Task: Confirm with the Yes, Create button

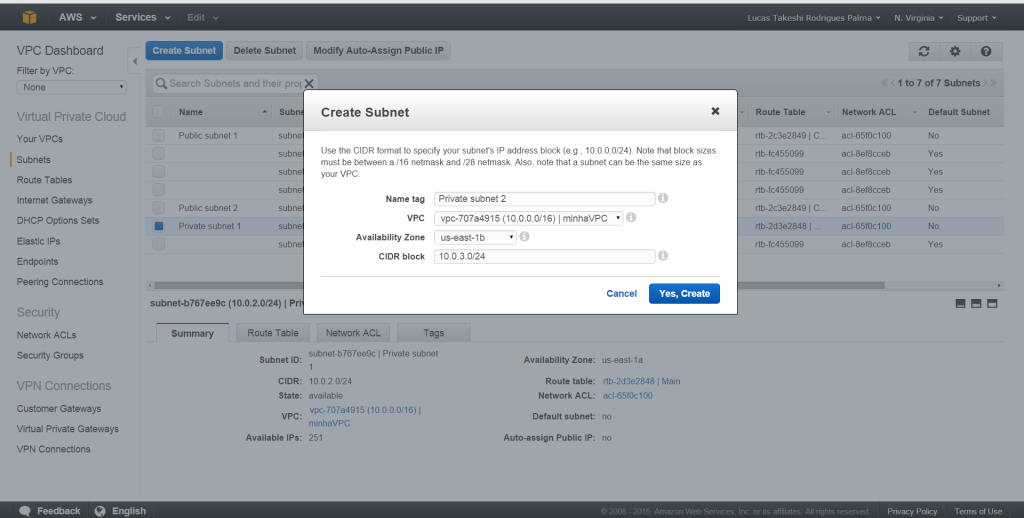Action: coord(684,293)
